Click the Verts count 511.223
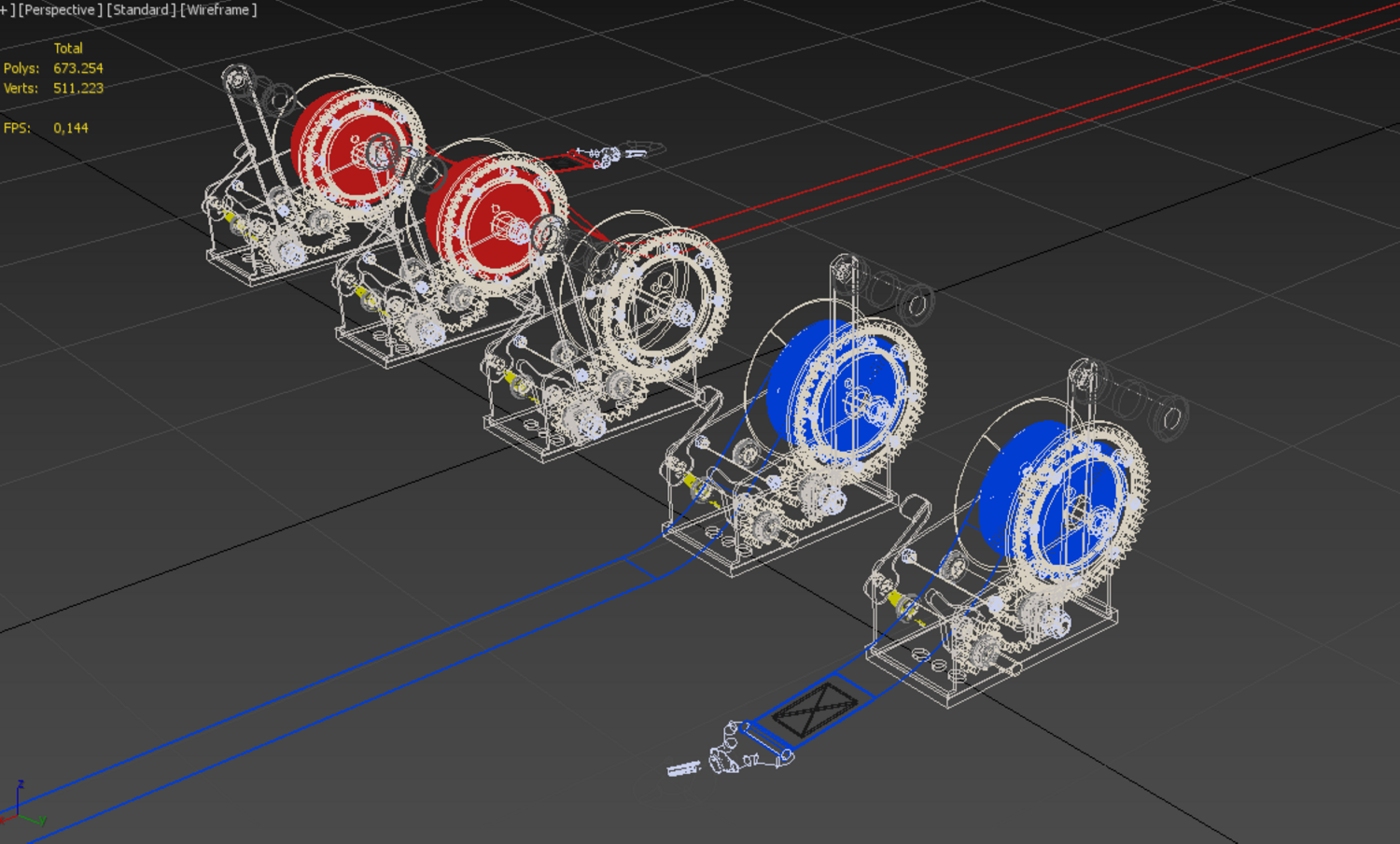This screenshot has width=1400, height=844. pos(78,88)
